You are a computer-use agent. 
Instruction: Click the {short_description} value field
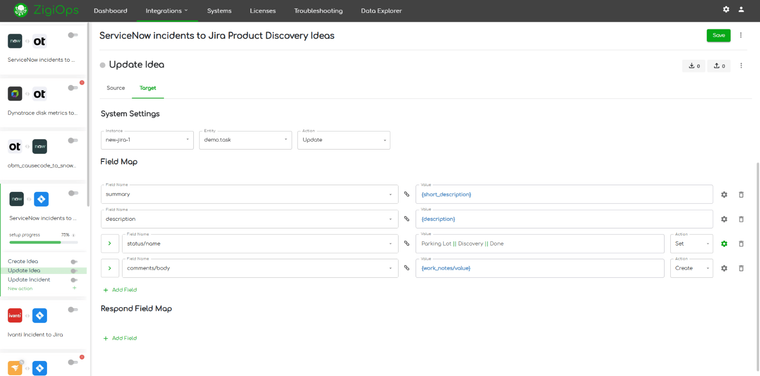pyautogui.click(x=564, y=194)
